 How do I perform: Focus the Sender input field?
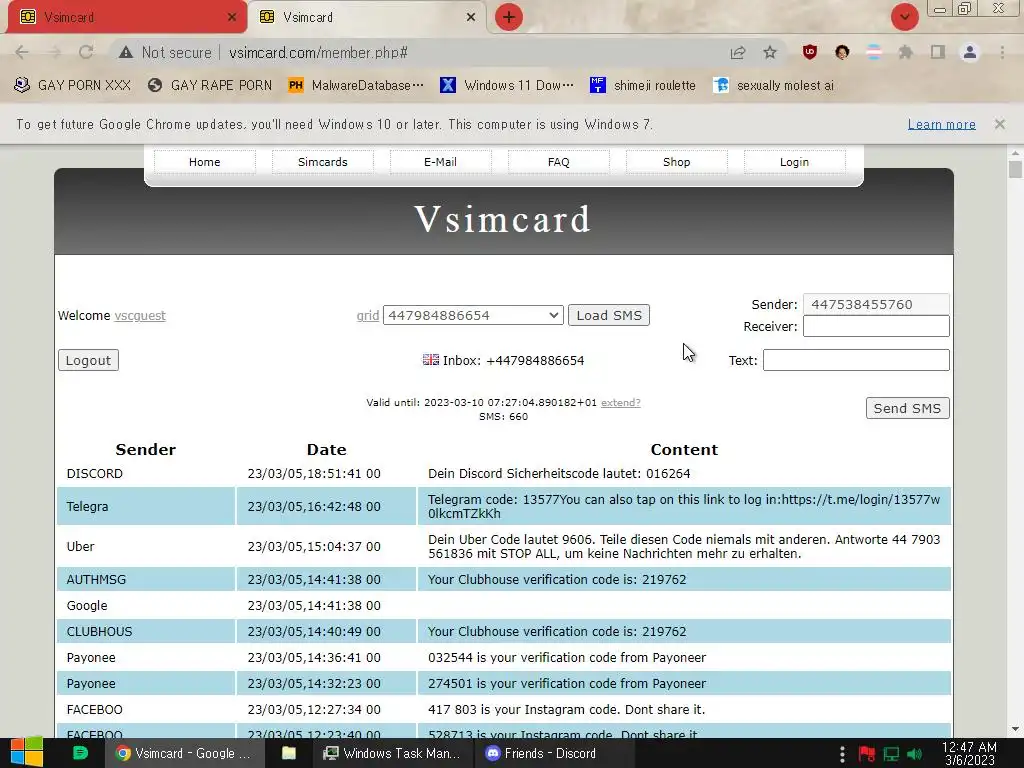pyautogui.click(x=876, y=304)
